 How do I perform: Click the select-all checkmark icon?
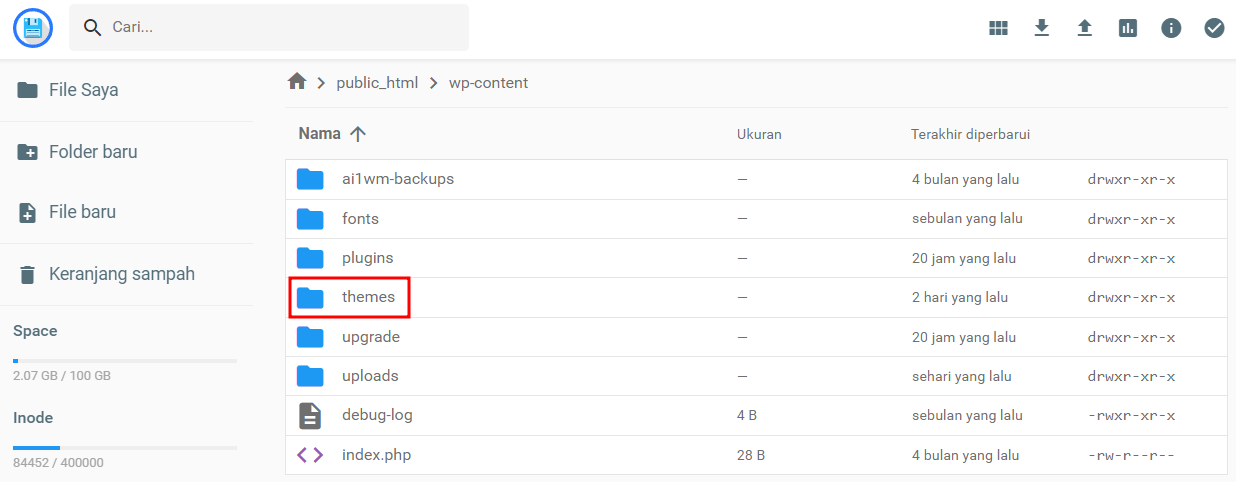[x=1214, y=28]
